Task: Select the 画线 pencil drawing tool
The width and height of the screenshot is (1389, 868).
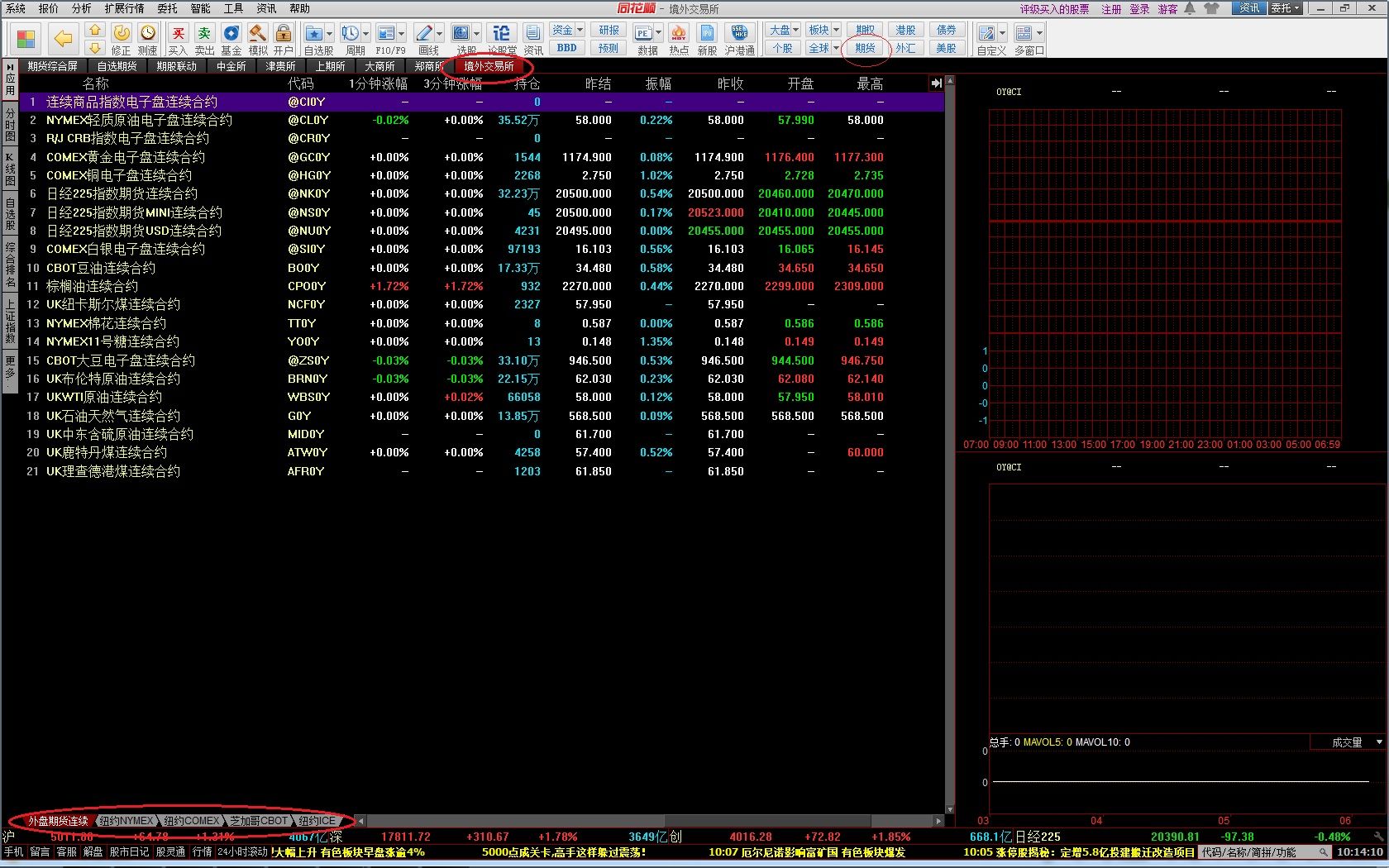Action: (423, 33)
